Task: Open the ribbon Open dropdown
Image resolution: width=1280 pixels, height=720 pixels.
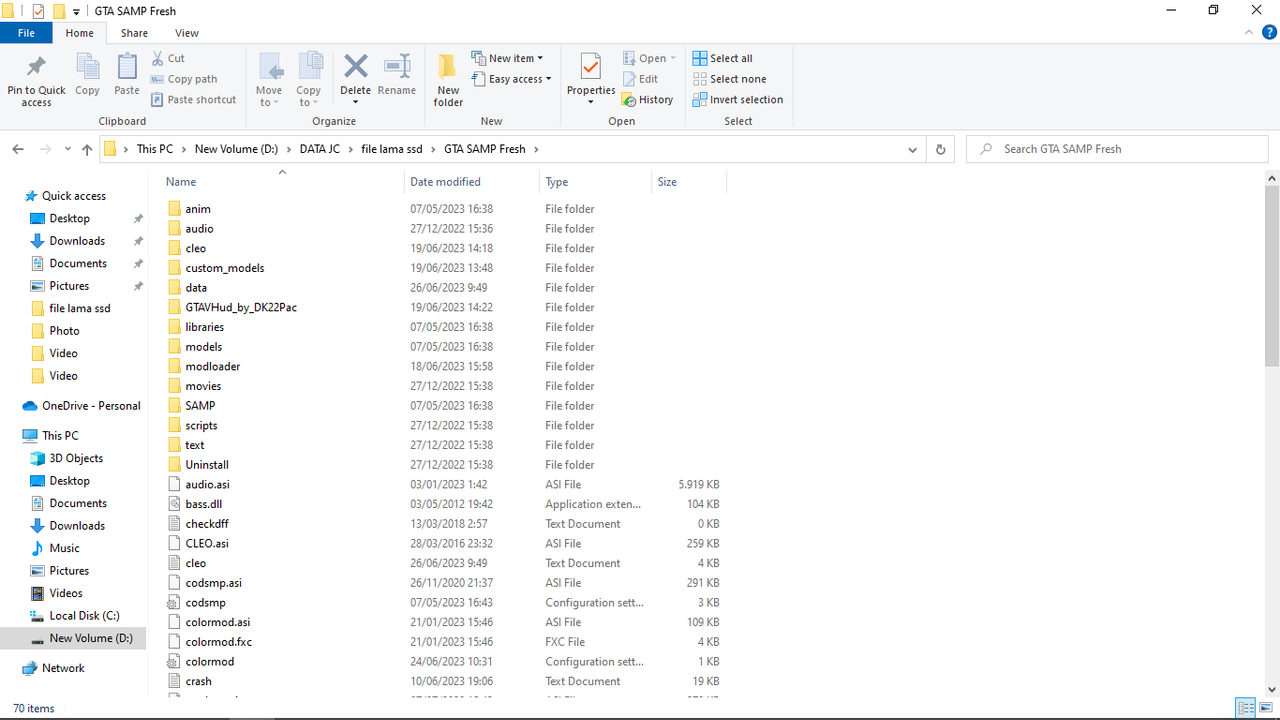Action: pos(673,58)
